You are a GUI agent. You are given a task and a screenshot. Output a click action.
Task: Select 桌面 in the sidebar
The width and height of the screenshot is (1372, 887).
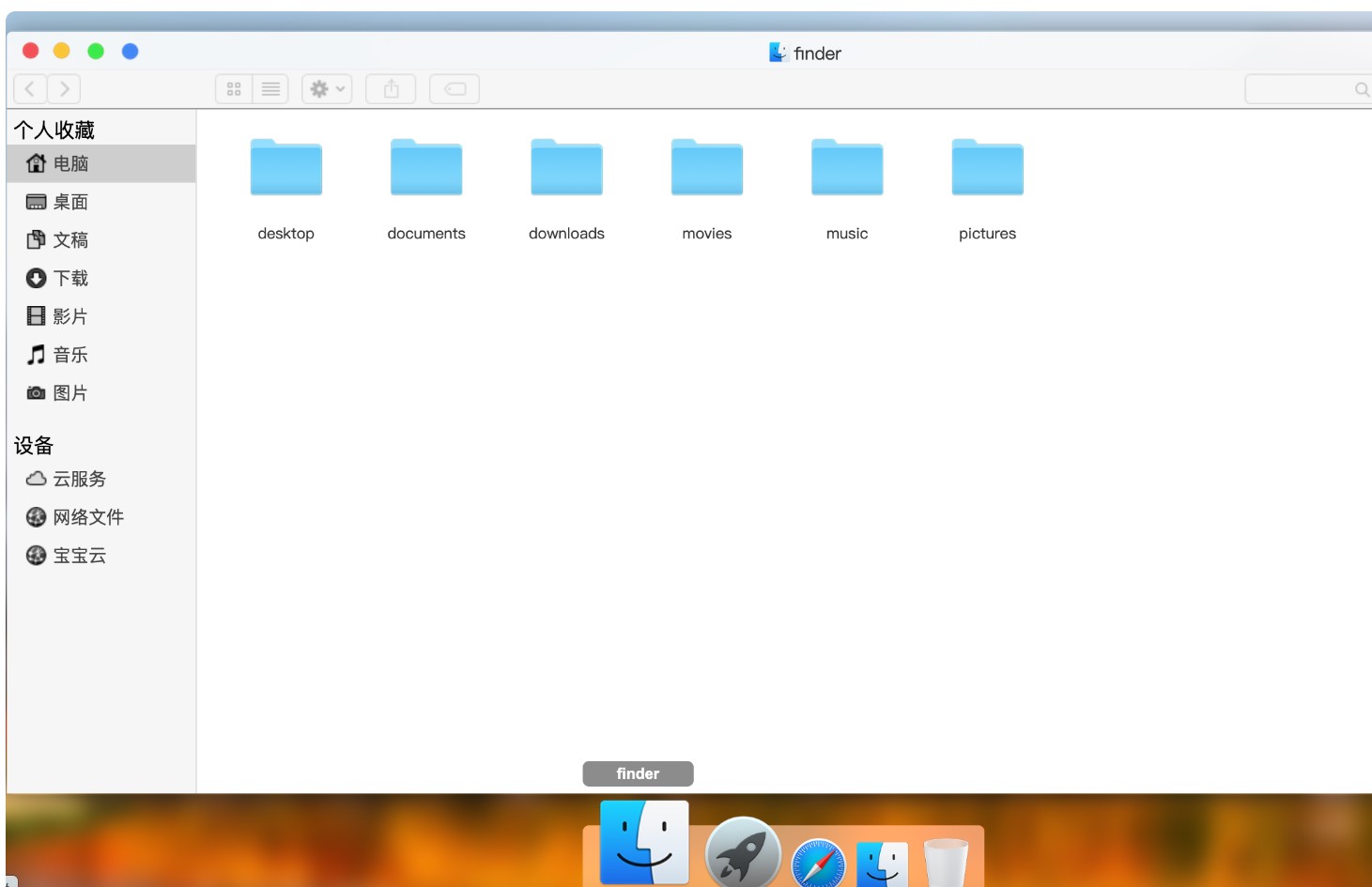69,202
